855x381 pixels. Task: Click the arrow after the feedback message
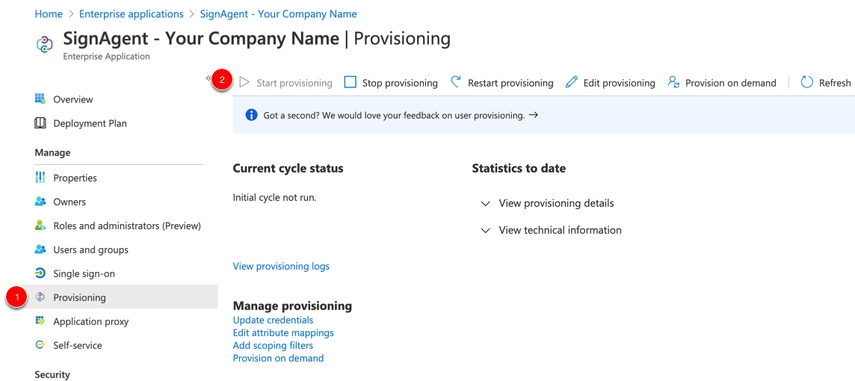click(x=534, y=115)
